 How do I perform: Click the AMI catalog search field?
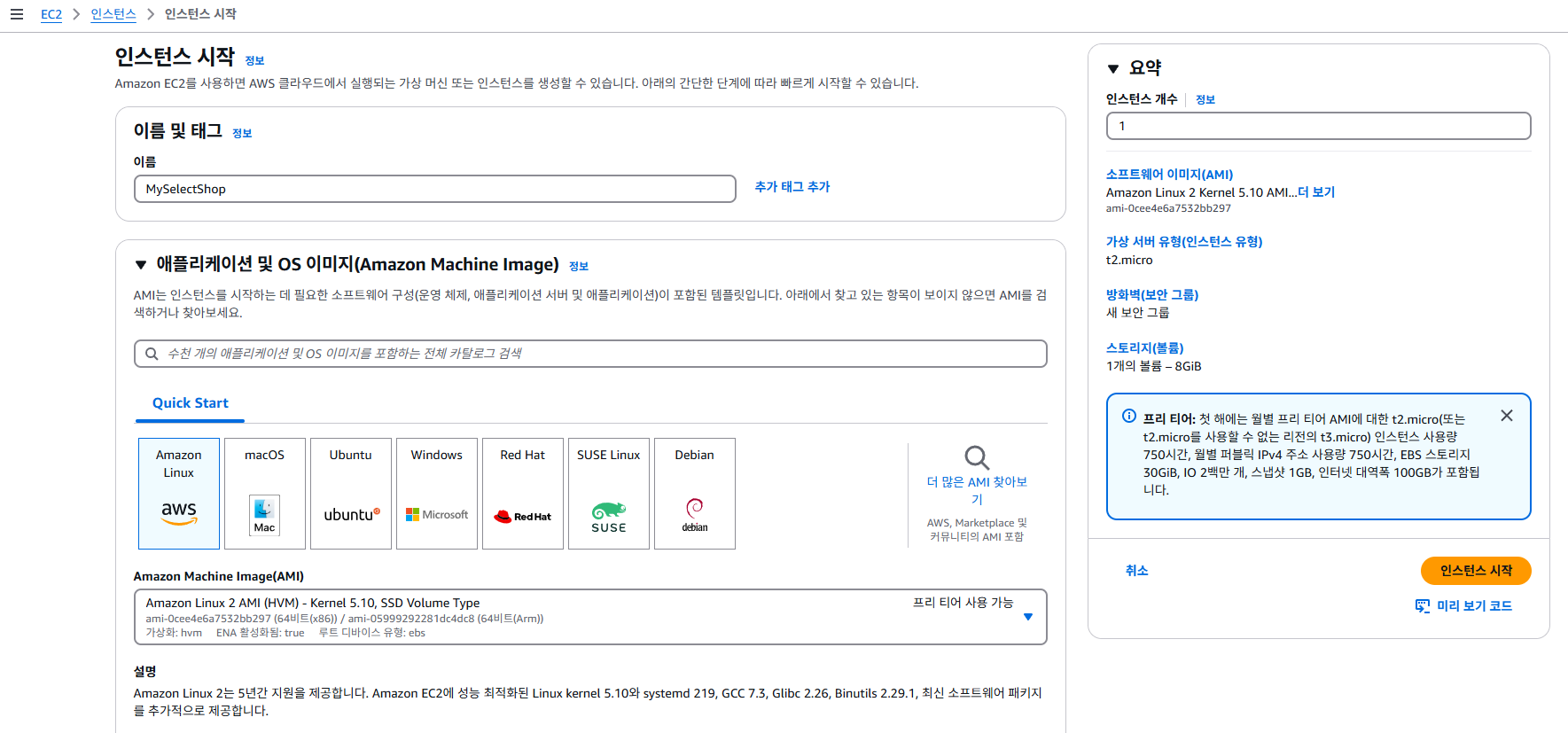pos(590,354)
